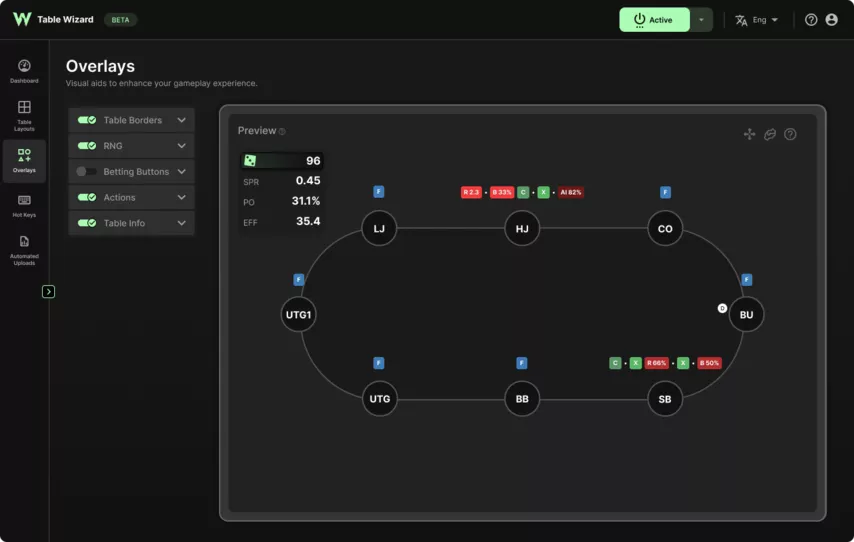Open Automated Uploads in the sidebar

(24, 250)
